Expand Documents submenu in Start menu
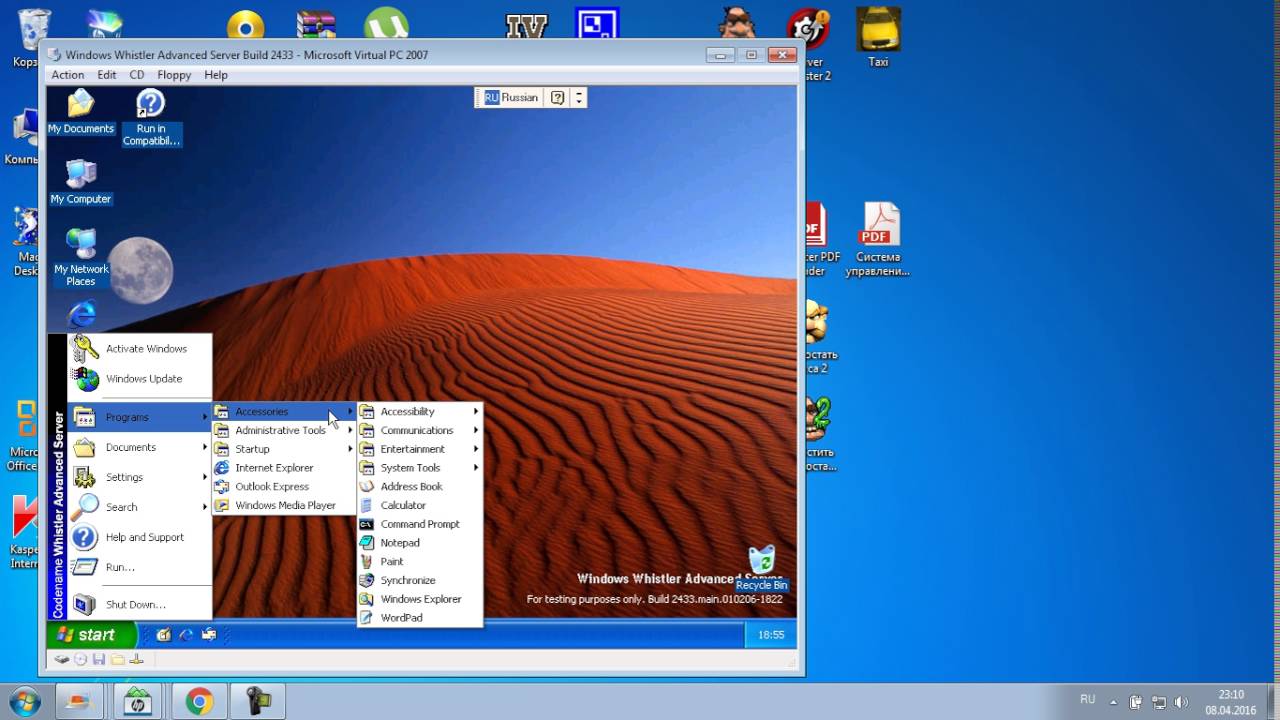 pos(139,447)
